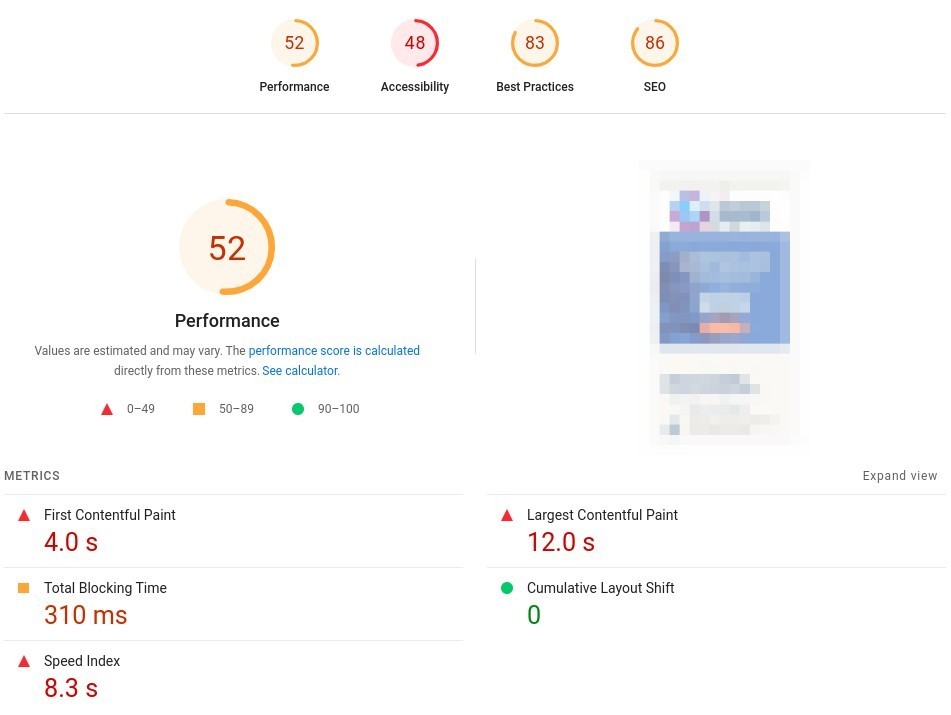This screenshot has height=715, width=951.
Task: Open the Best Practices gauge showing 83
Action: (x=534, y=43)
